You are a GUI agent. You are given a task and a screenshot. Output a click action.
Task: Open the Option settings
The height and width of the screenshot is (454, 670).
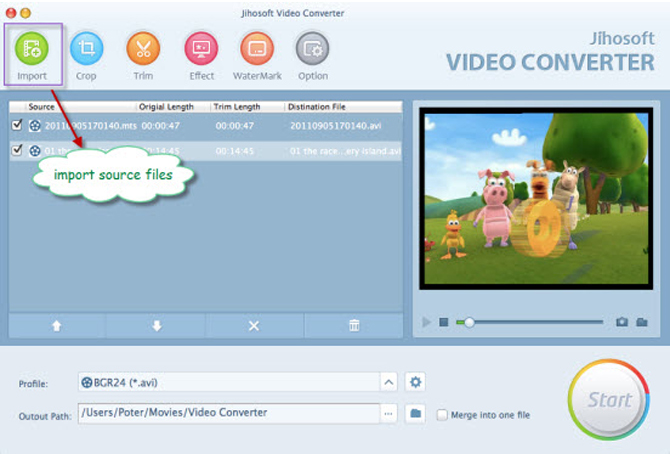(x=312, y=48)
